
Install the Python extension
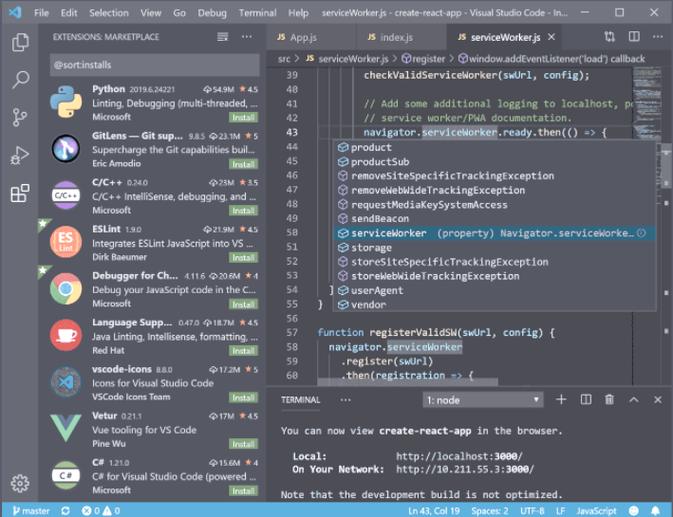click(244, 118)
